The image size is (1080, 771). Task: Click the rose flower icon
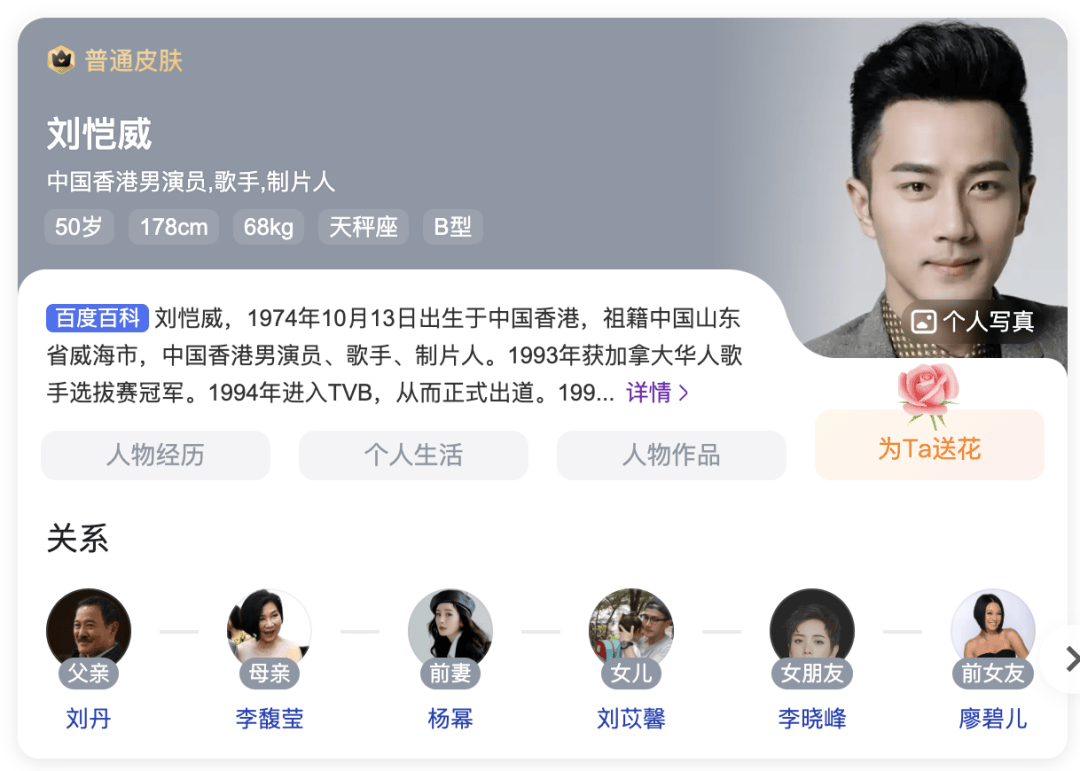(x=928, y=395)
